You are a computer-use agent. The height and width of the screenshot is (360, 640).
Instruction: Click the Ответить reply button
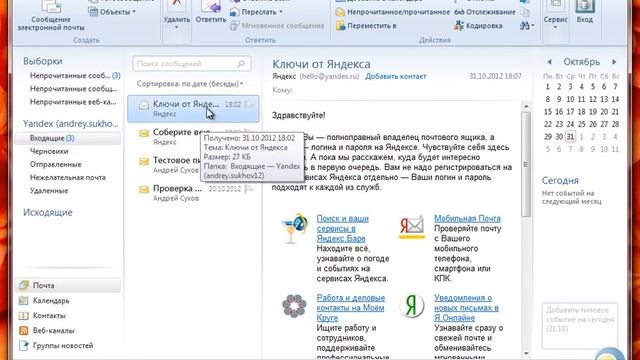211,12
